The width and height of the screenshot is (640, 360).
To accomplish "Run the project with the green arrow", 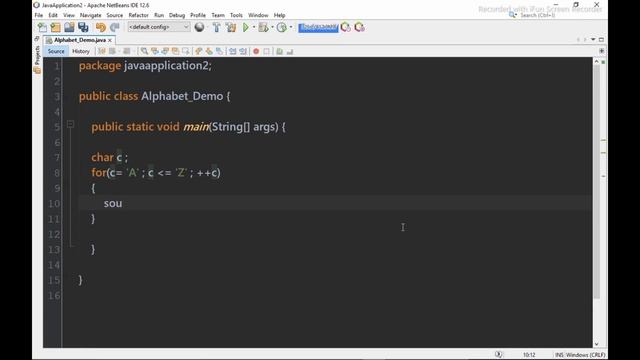I will (x=246, y=27).
